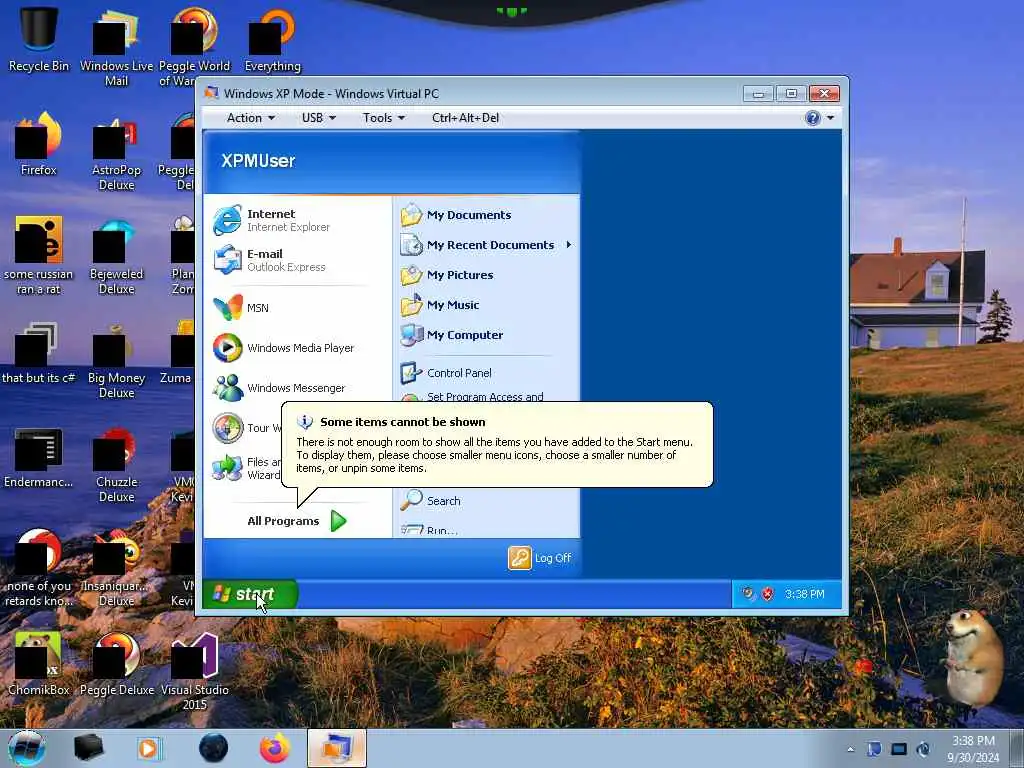
Task: Expand help dropdown arrow beside question mark
Action: (830, 118)
